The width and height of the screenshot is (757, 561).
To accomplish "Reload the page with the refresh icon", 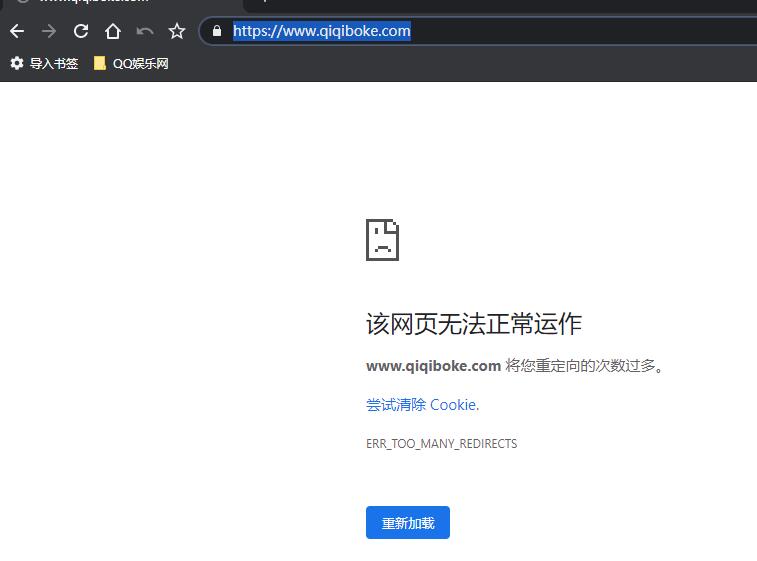I will 81,31.
